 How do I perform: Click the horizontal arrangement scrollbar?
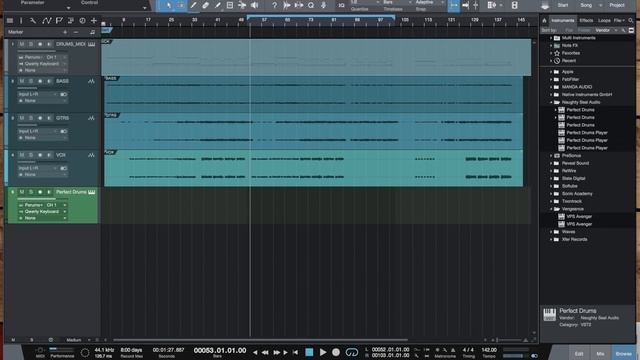click(260, 340)
